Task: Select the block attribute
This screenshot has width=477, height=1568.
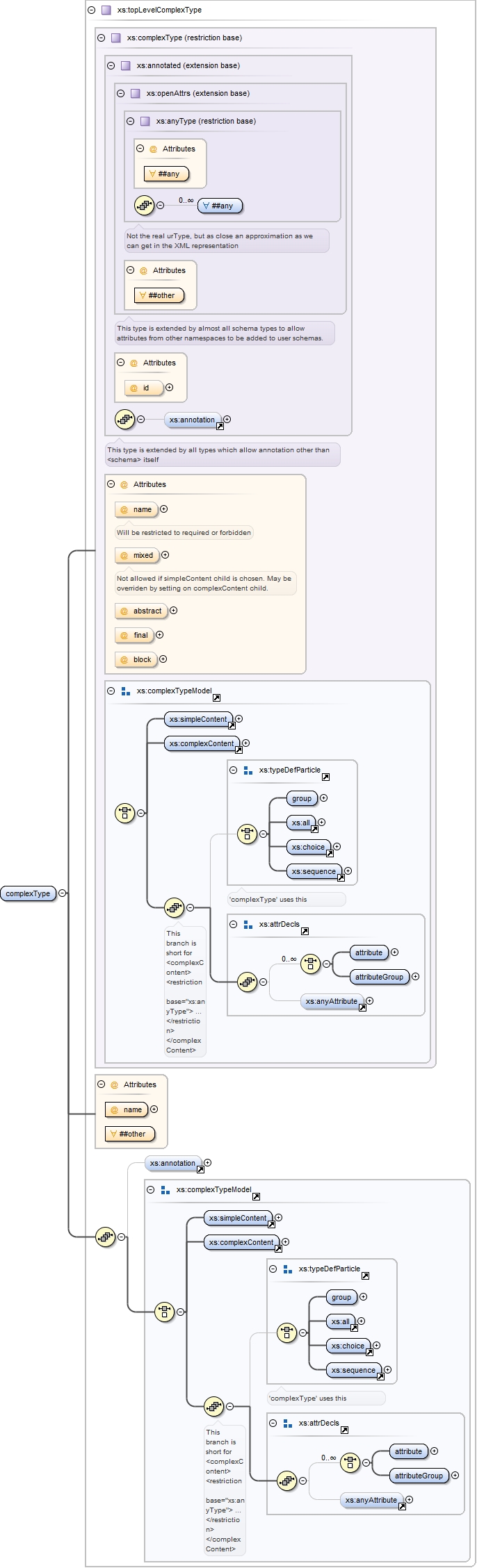Action: (136, 659)
